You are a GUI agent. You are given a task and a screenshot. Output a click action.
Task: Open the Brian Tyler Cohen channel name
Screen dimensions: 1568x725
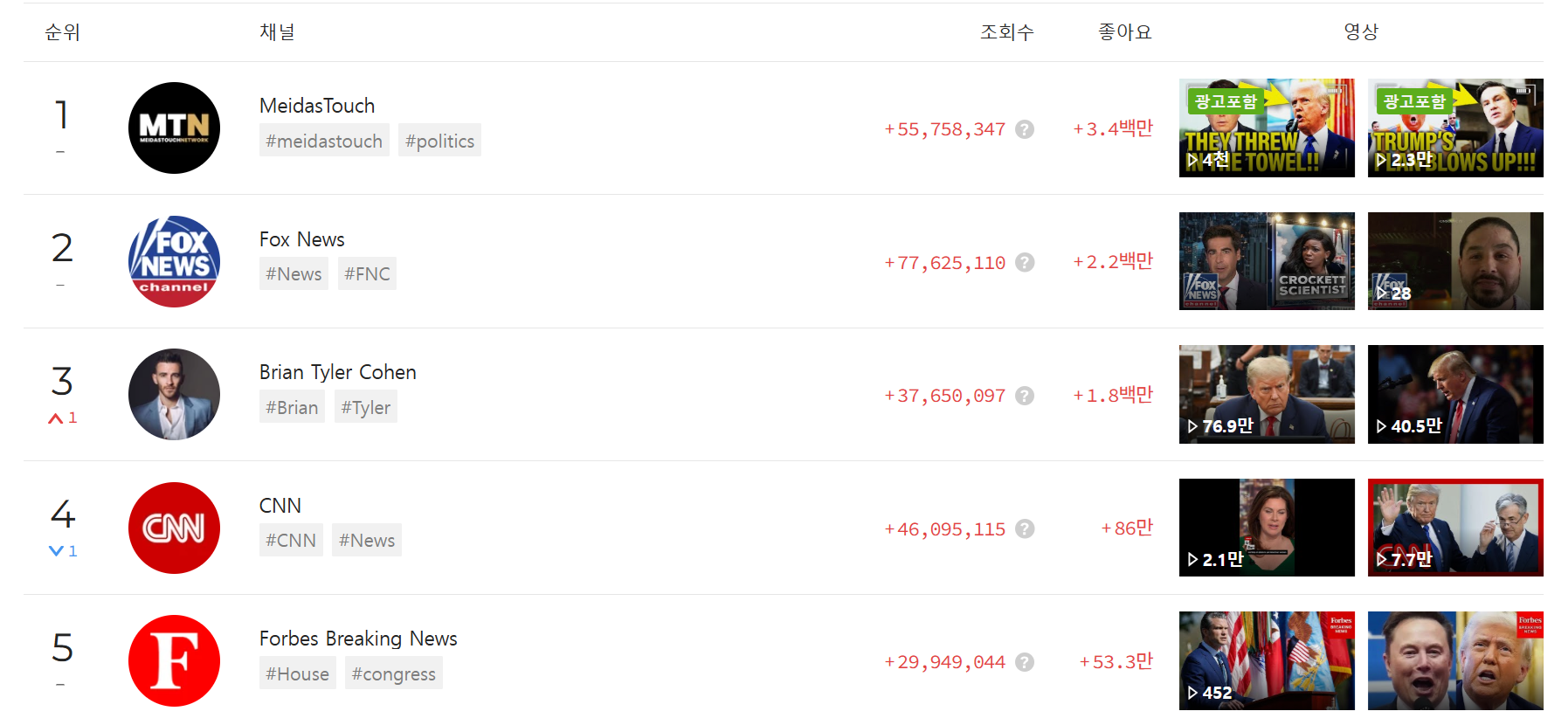[x=338, y=372]
